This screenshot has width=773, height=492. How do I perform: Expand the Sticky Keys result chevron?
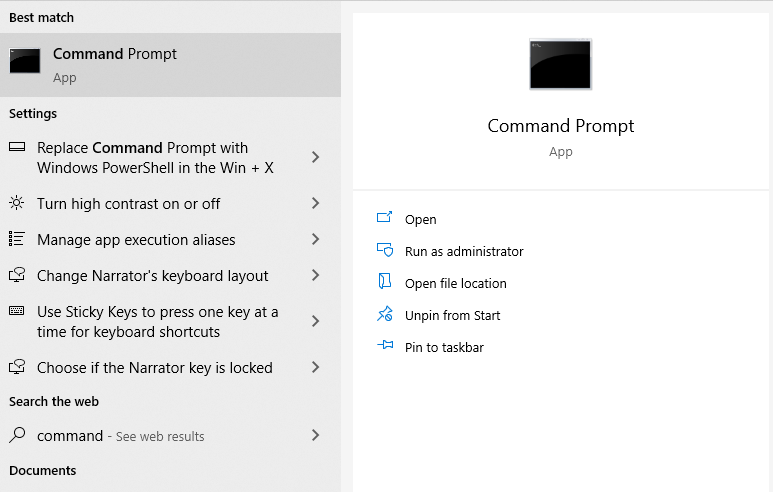click(x=315, y=321)
